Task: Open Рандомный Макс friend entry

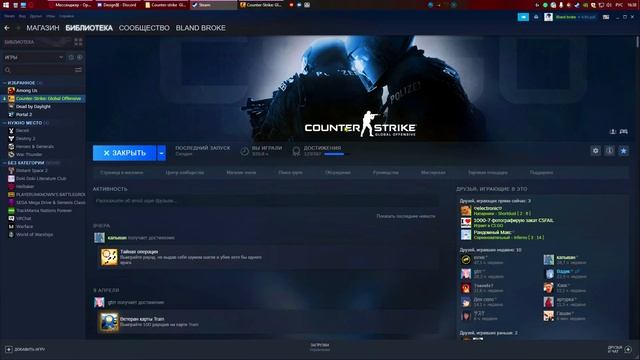Action: 502,235
